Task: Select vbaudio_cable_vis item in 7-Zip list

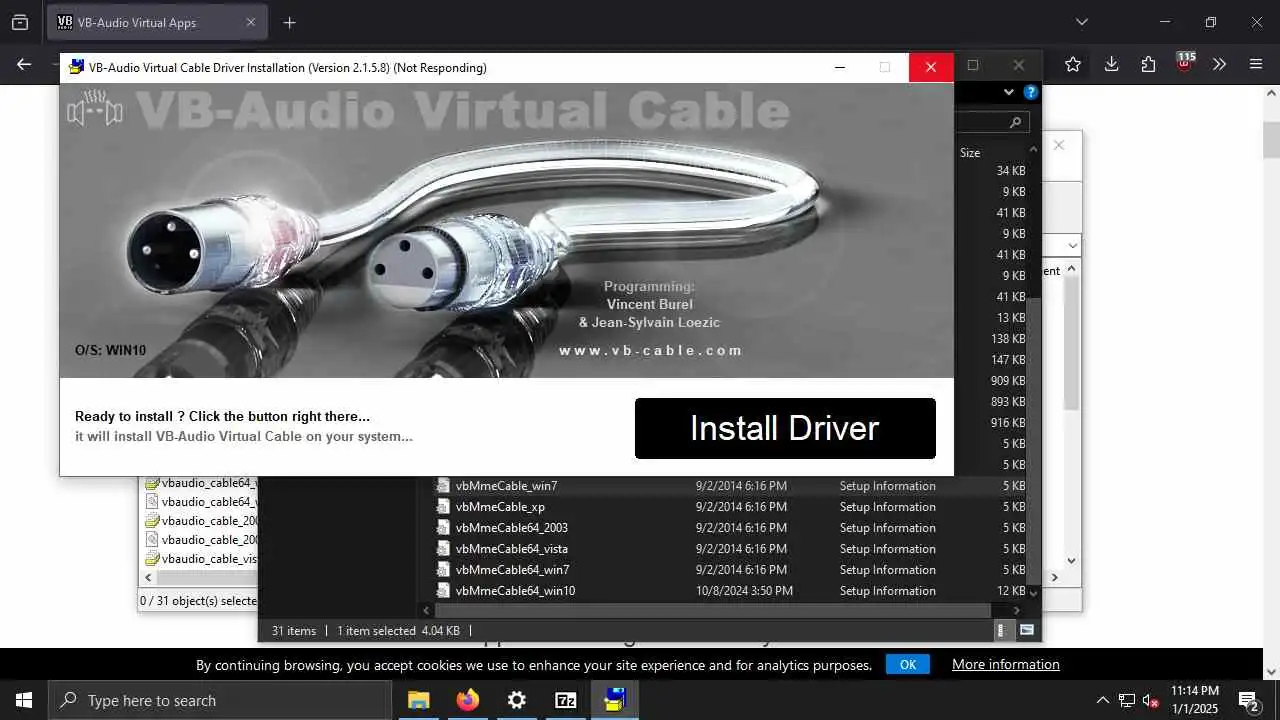Action: (208, 559)
